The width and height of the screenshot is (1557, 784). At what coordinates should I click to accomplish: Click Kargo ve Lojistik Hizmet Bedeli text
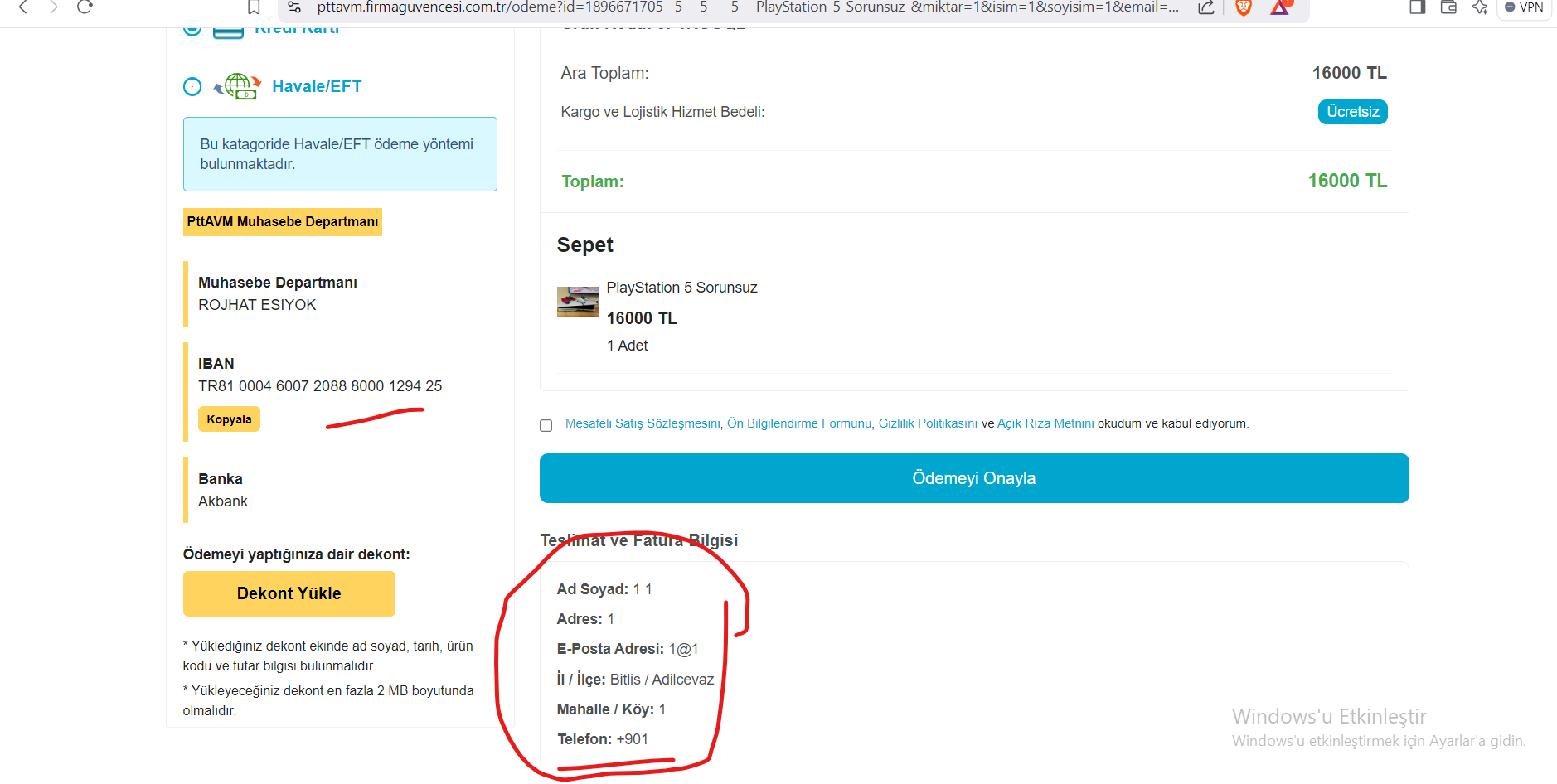click(663, 112)
